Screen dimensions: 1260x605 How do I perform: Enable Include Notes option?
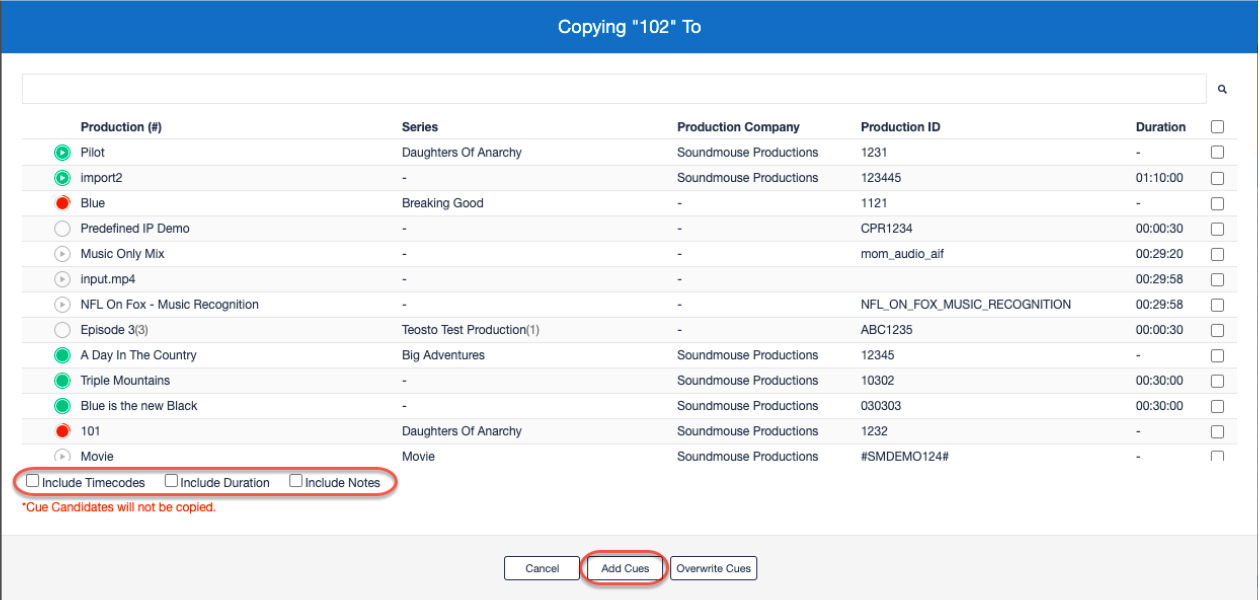click(296, 481)
